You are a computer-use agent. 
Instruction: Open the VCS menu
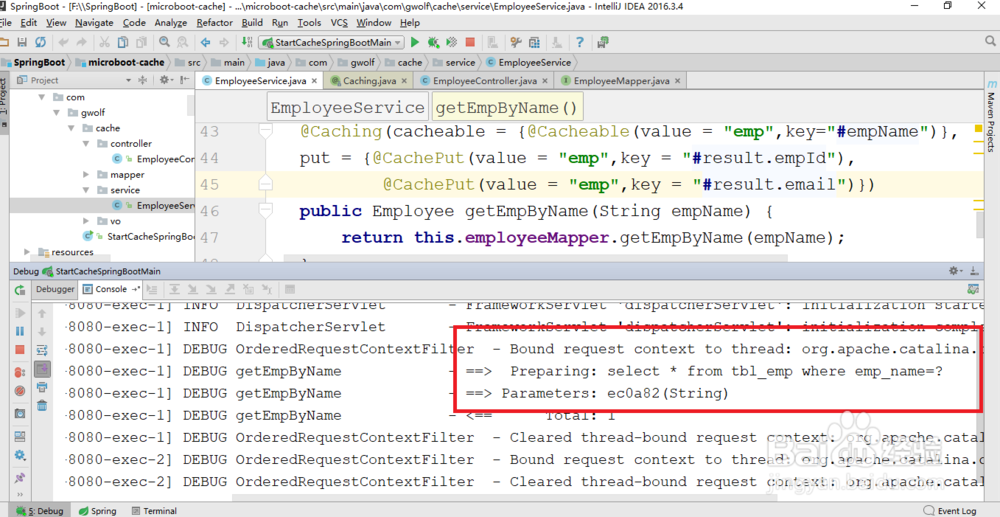pyautogui.click(x=339, y=23)
